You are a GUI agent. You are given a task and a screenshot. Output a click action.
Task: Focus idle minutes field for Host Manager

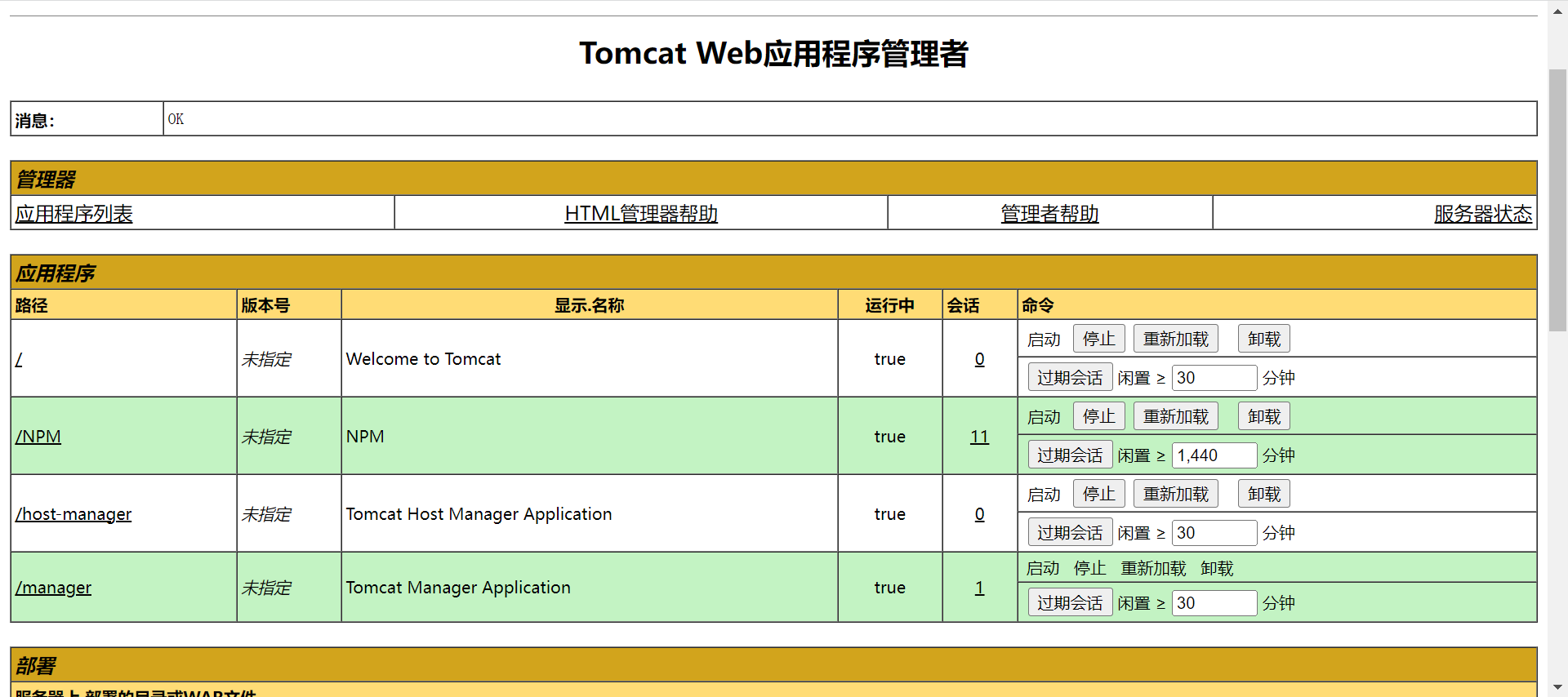coord(1214,533)
